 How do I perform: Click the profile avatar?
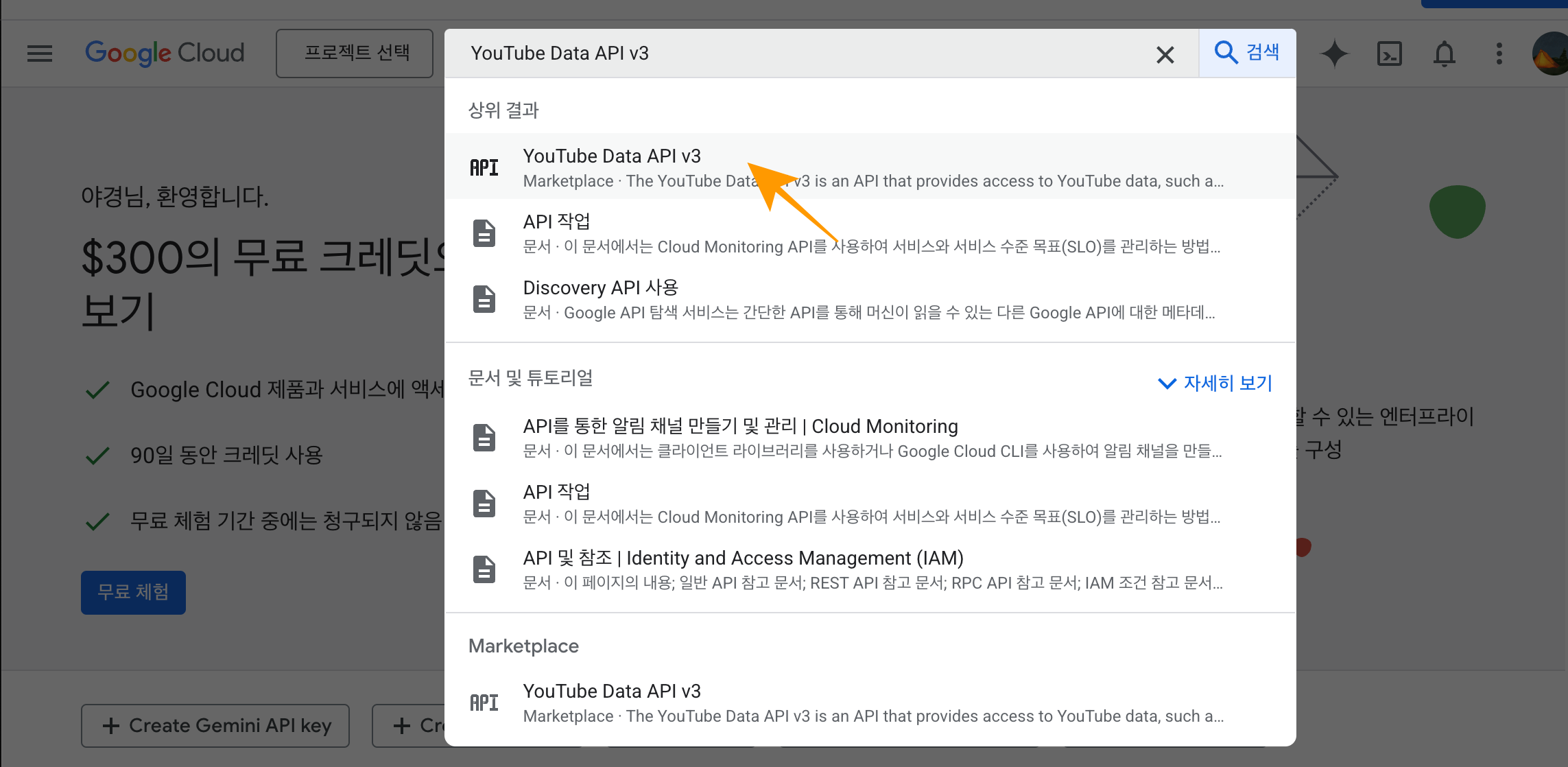tap(1549, 54)
